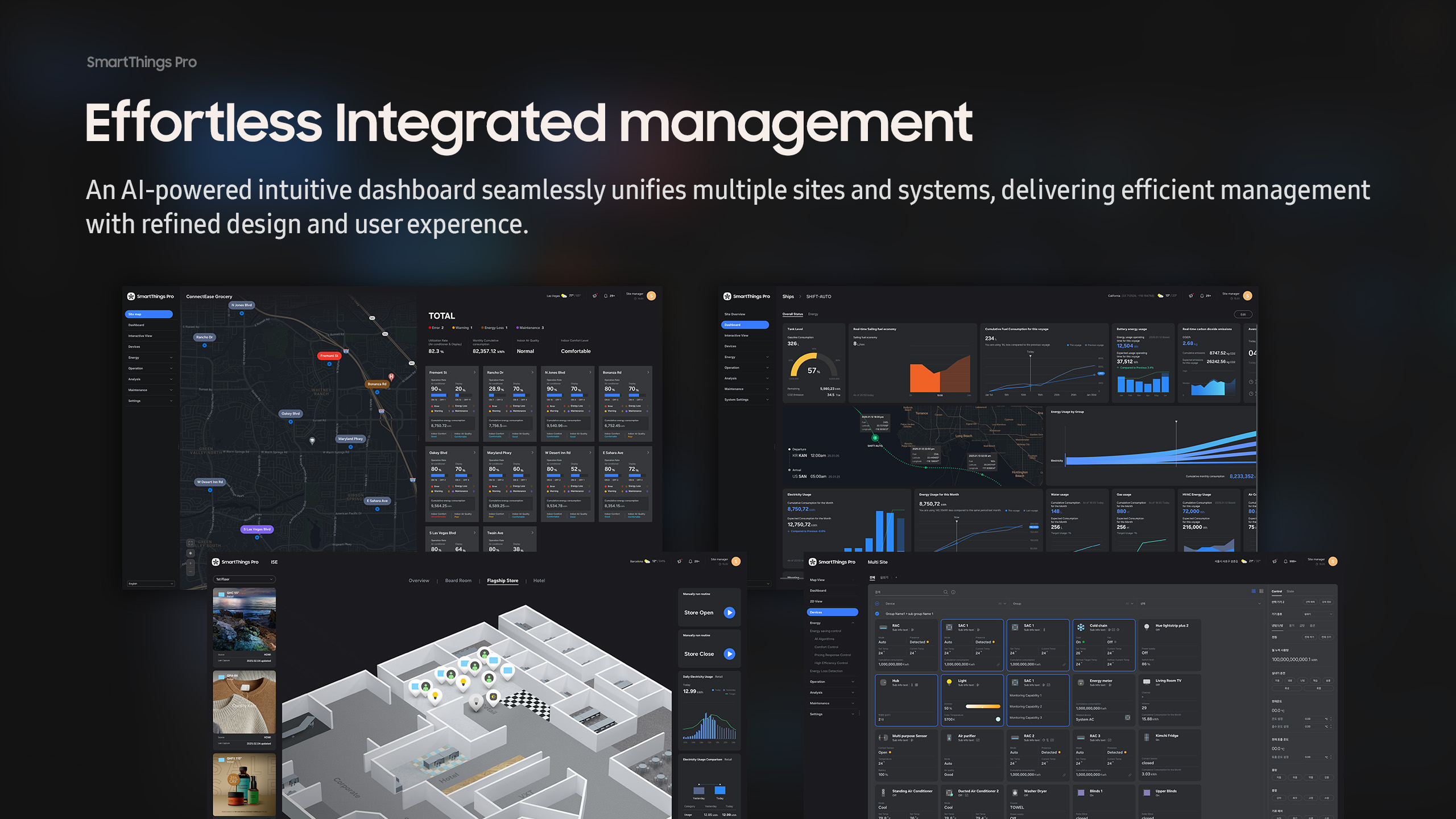This screenshot has width=1456, height=819.
Task: Open Fremont St card chevron
Action: [x=475, y=373]
